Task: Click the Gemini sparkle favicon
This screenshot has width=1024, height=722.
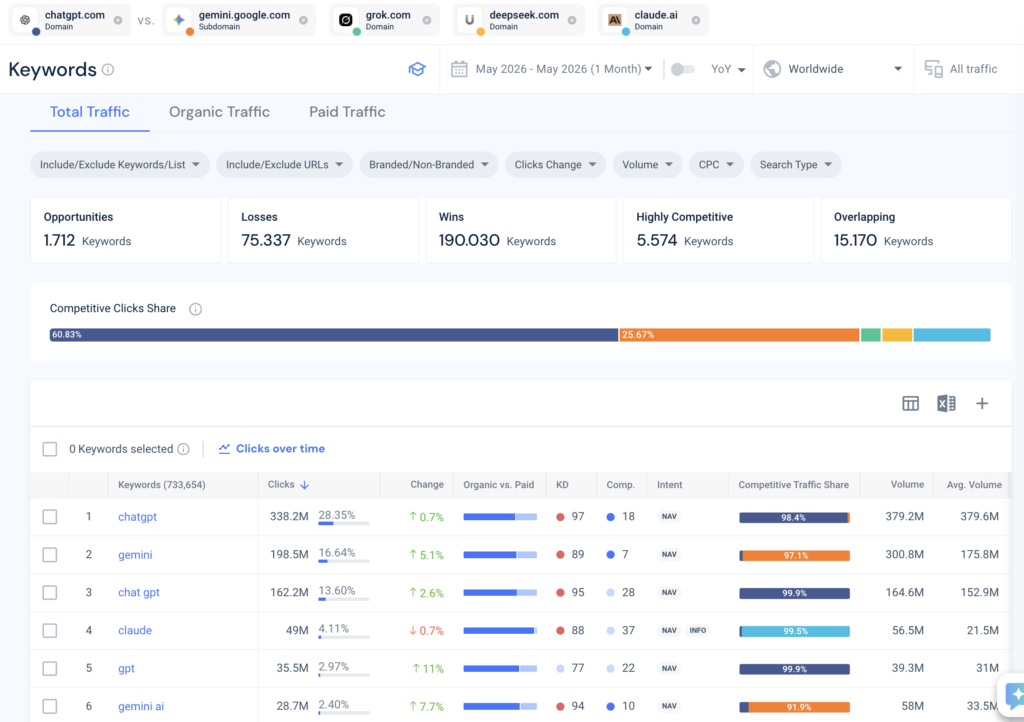Action: [179, 20]
